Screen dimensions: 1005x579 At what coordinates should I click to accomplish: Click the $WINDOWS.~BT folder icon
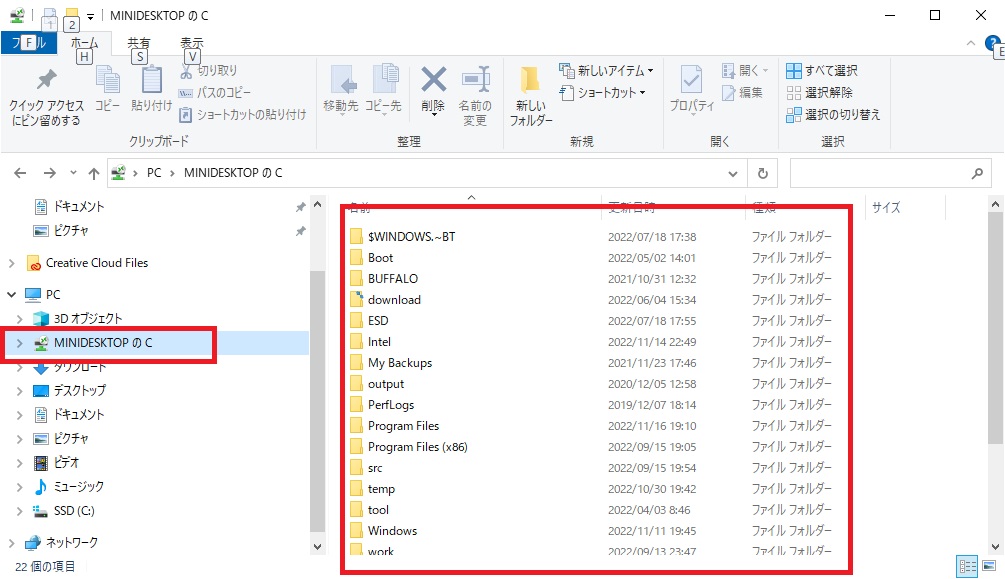356,237
